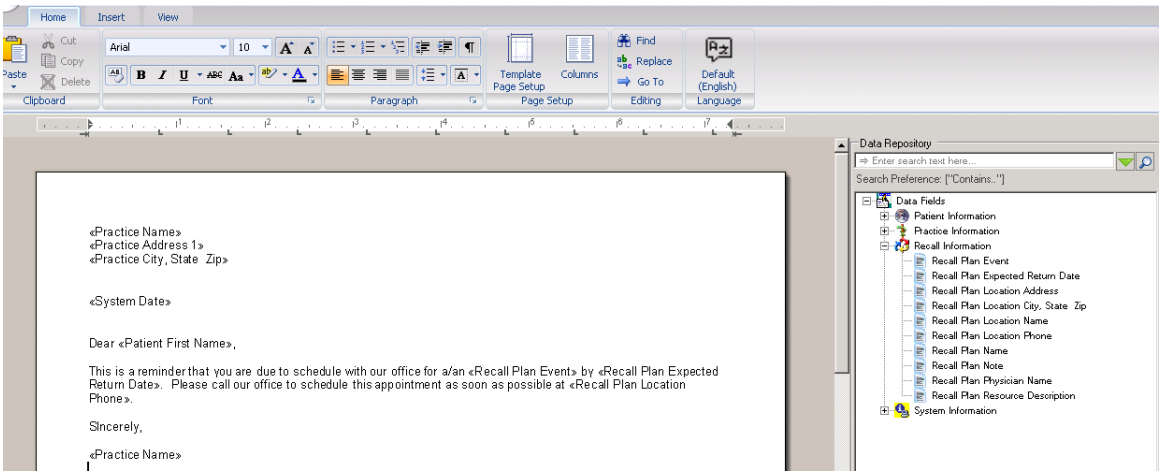Viewport: 1160px width, 473px height.
Task: Collapse the Recall Information tree node
Action: [884, 246]
